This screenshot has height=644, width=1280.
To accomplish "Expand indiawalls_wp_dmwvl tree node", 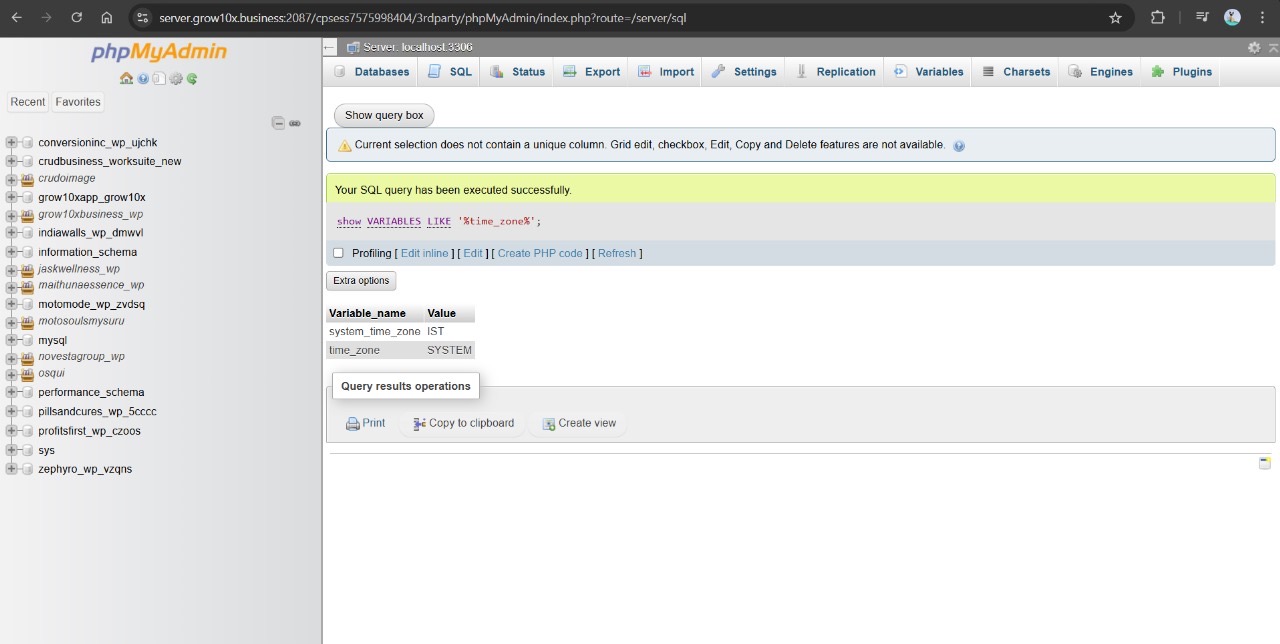I will coord(12,233).
